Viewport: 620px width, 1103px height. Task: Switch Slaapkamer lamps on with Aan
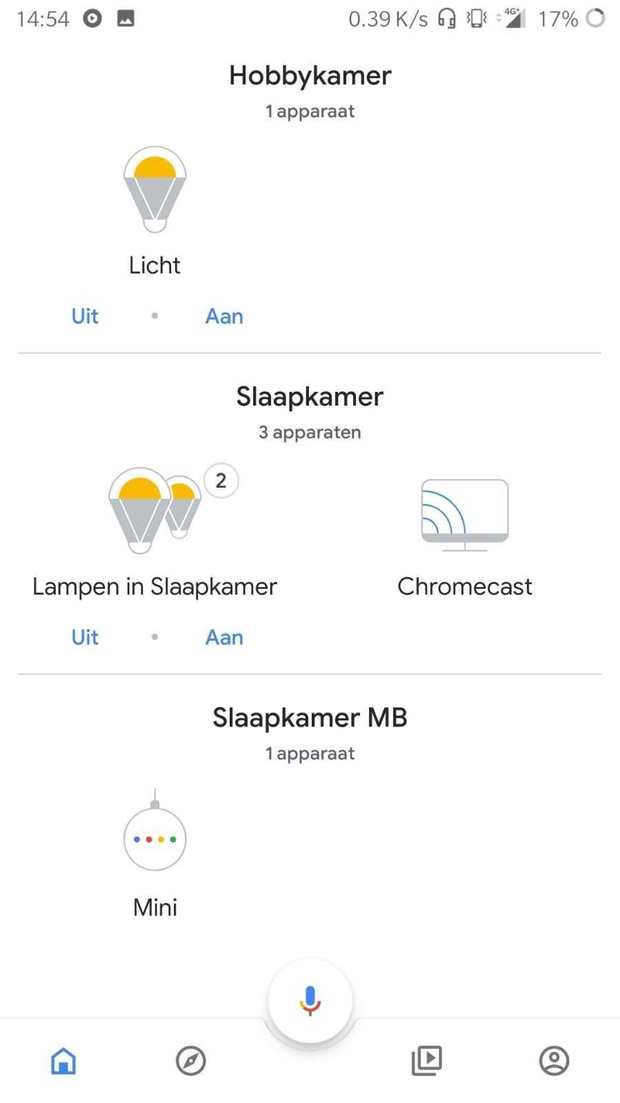pyautogui.click(x=224, y=637)
